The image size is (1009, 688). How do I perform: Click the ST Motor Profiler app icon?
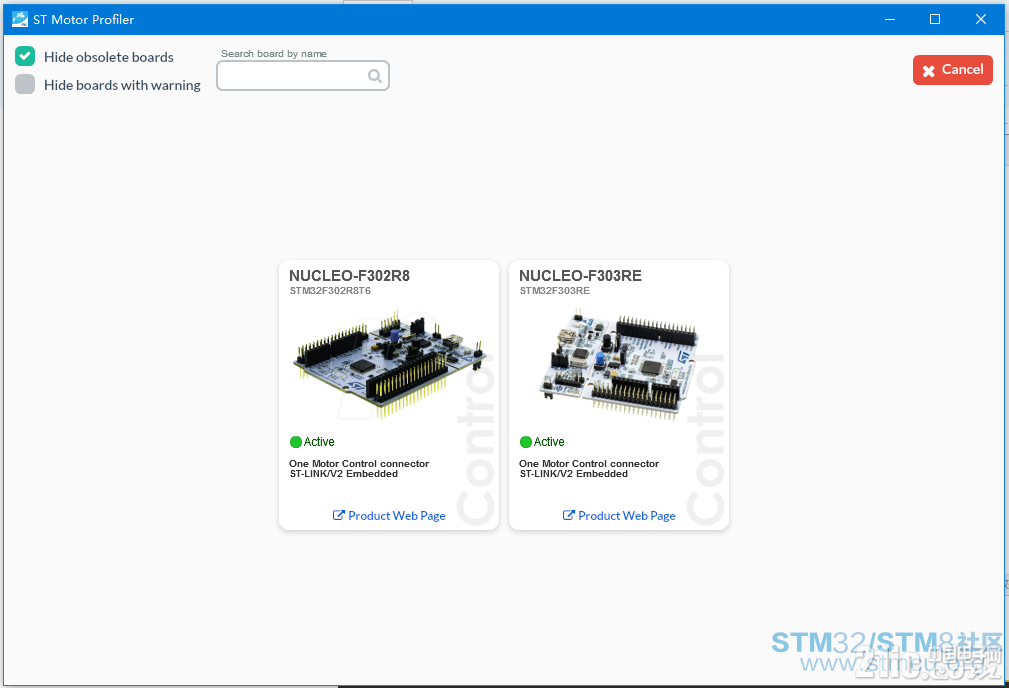(x=20, y=19)
